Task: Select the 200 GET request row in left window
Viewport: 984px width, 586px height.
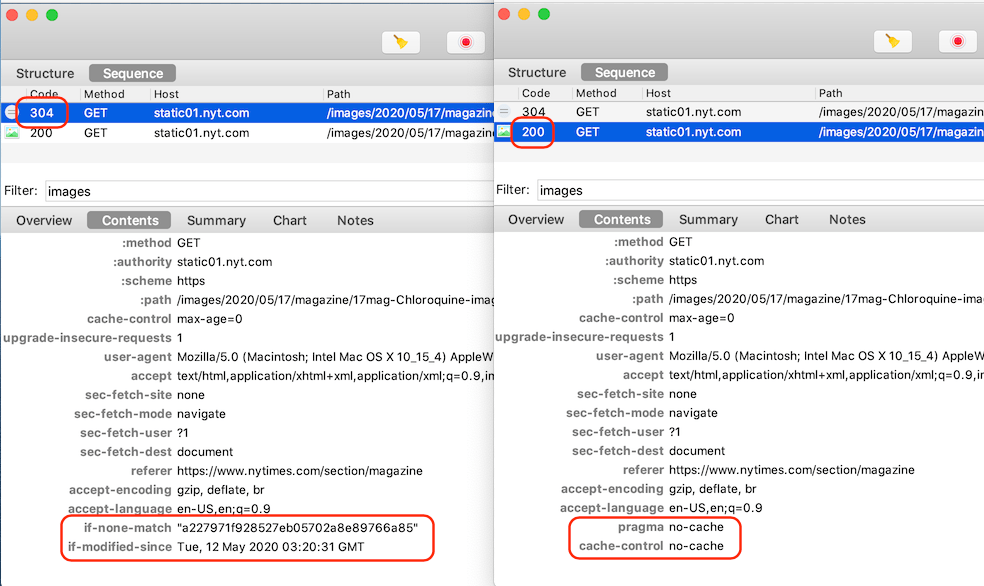Action: point(200,132)
